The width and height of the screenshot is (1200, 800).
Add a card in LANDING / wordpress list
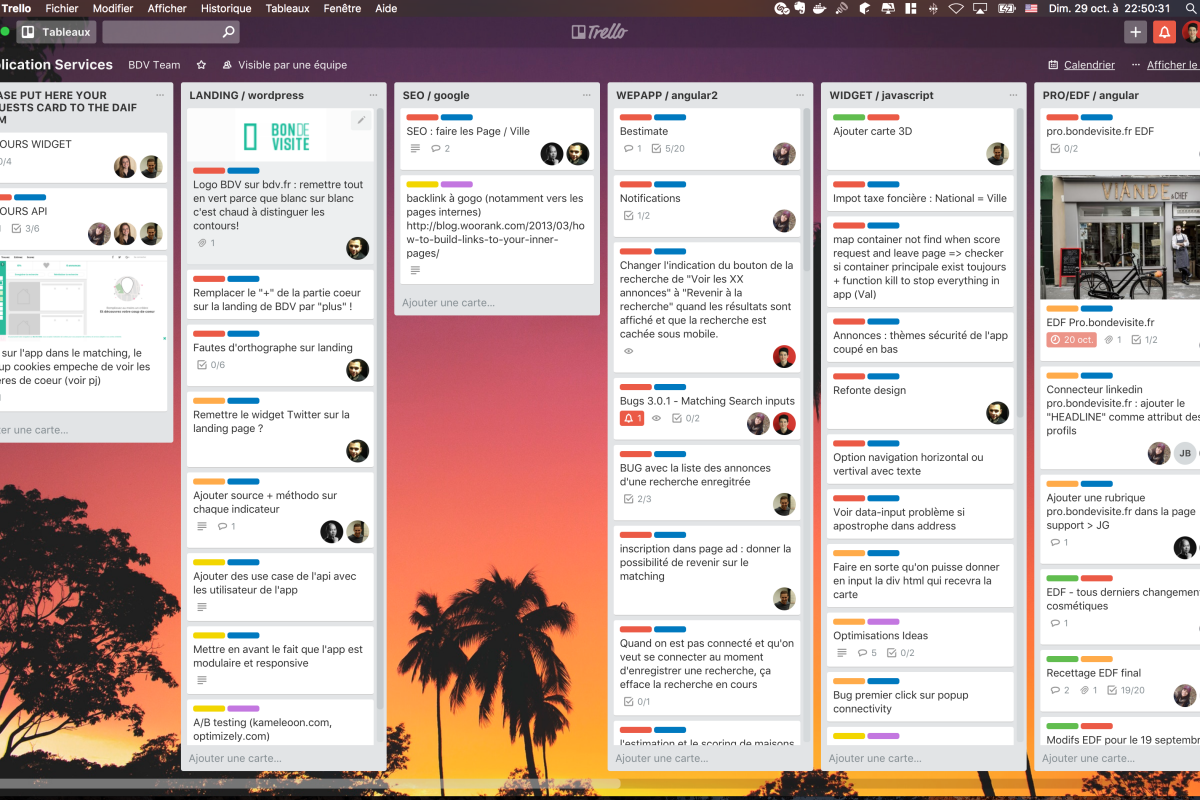tap(235, 758)
